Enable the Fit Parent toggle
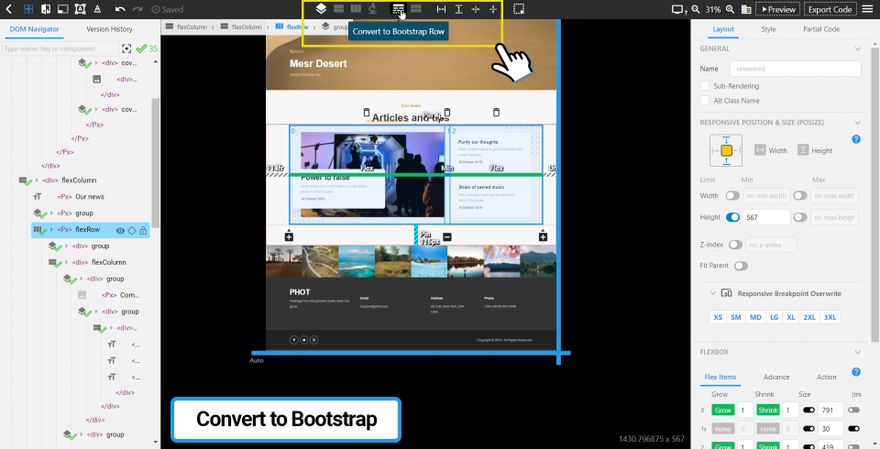880x449 pixels. tap(741, 266)
